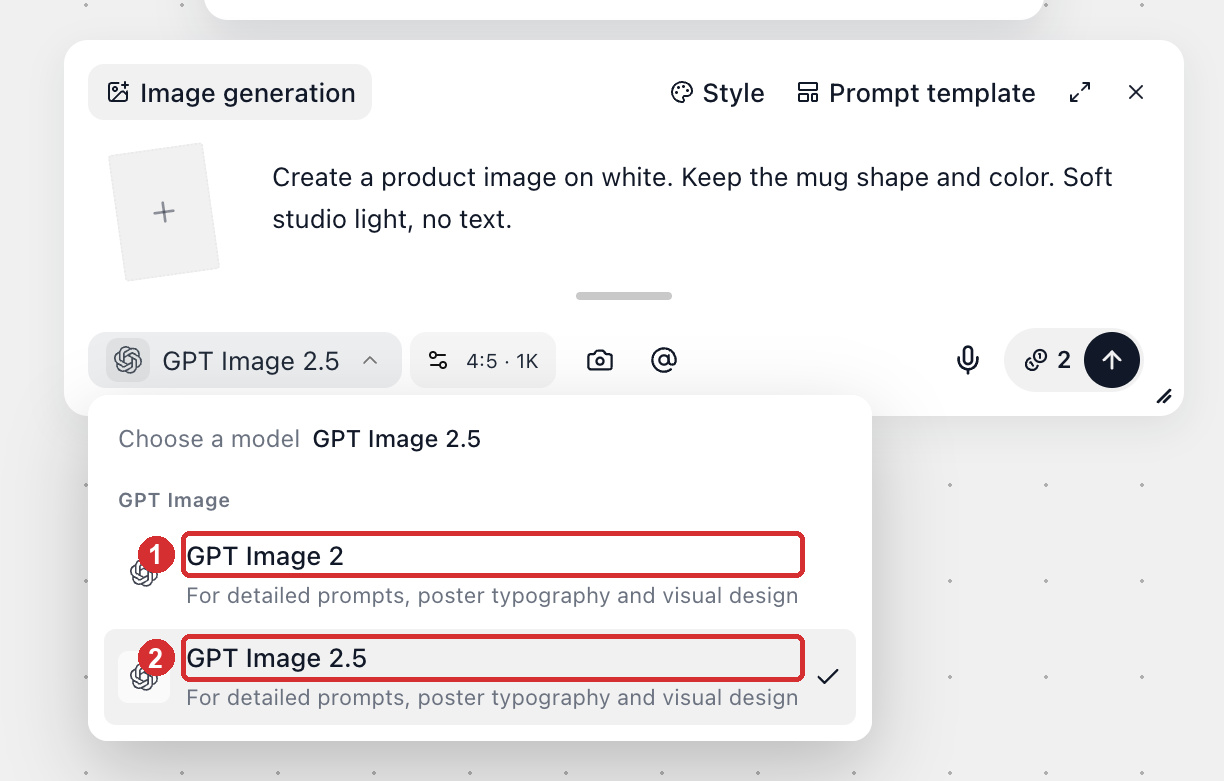Select GPT Image 2.5 model option
Screen dimensions: 1224x781
pyautogui.click(x=480, y=676)
